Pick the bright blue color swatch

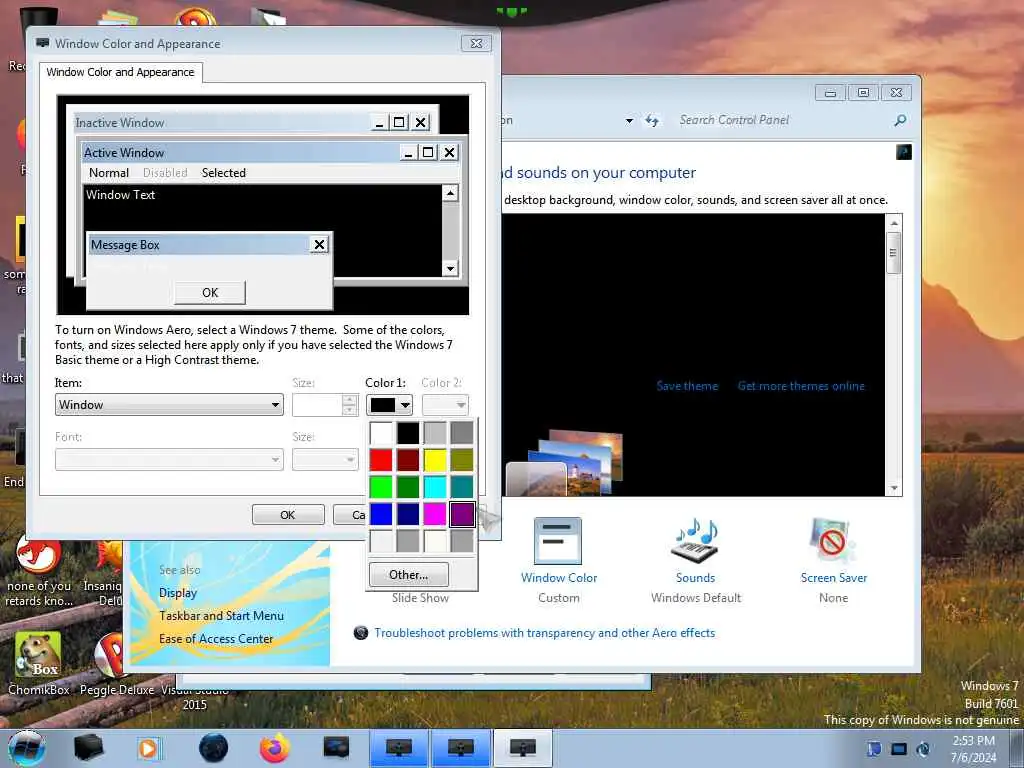(381, 514)
